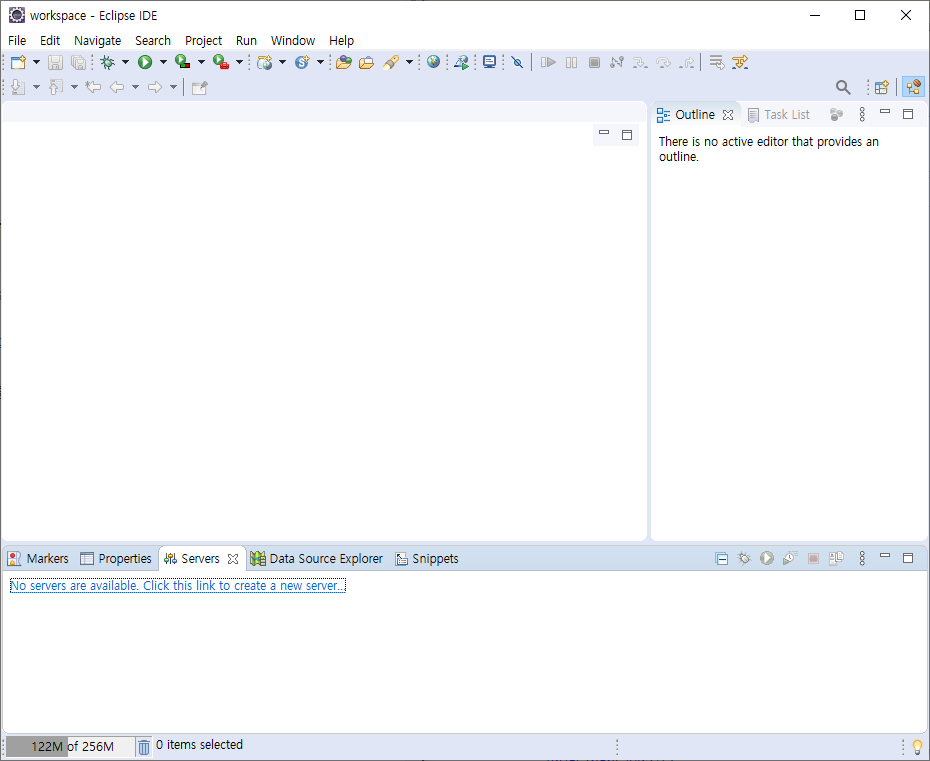Expand the Search flashlight dropdown arrow
Image resolution: width=930 pixels, height=761 pixels.
[409, 62]
